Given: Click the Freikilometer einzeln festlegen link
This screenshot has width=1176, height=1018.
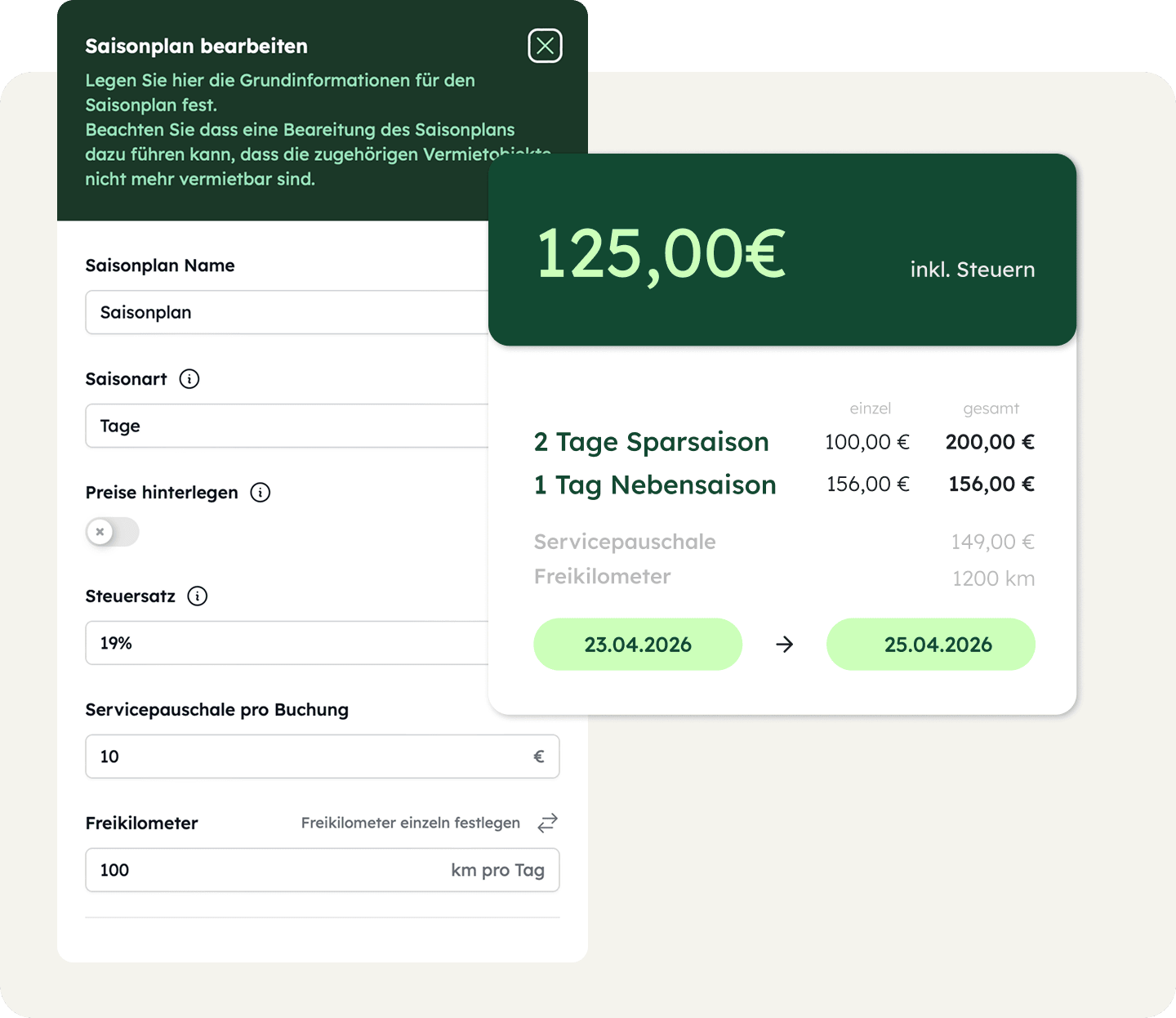Looking at the screenshot, I should [x=410, y=823].
